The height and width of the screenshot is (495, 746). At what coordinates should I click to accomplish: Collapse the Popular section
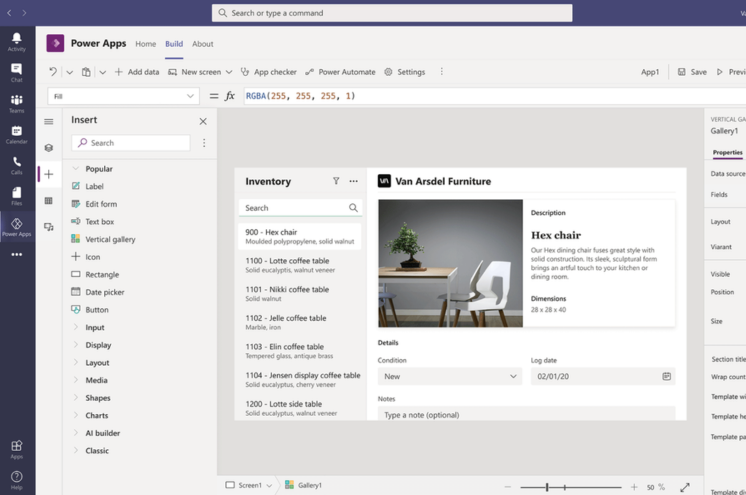point(75,168)
